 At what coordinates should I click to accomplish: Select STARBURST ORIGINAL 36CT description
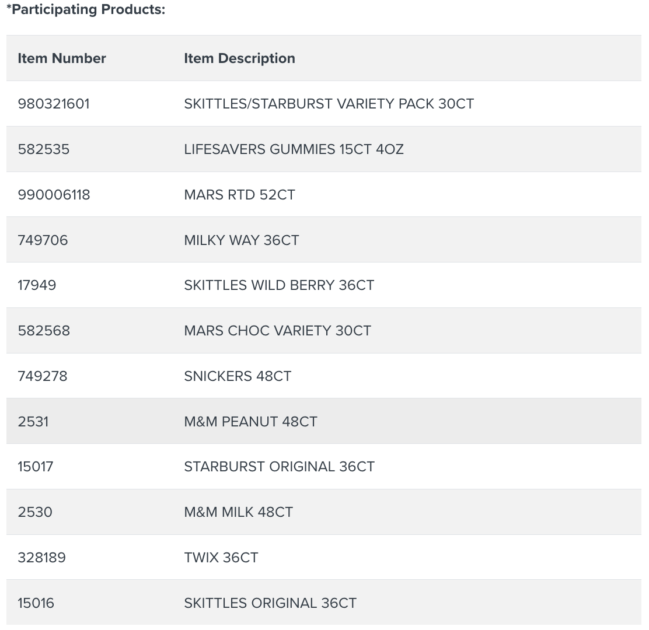tap(279, 467)
